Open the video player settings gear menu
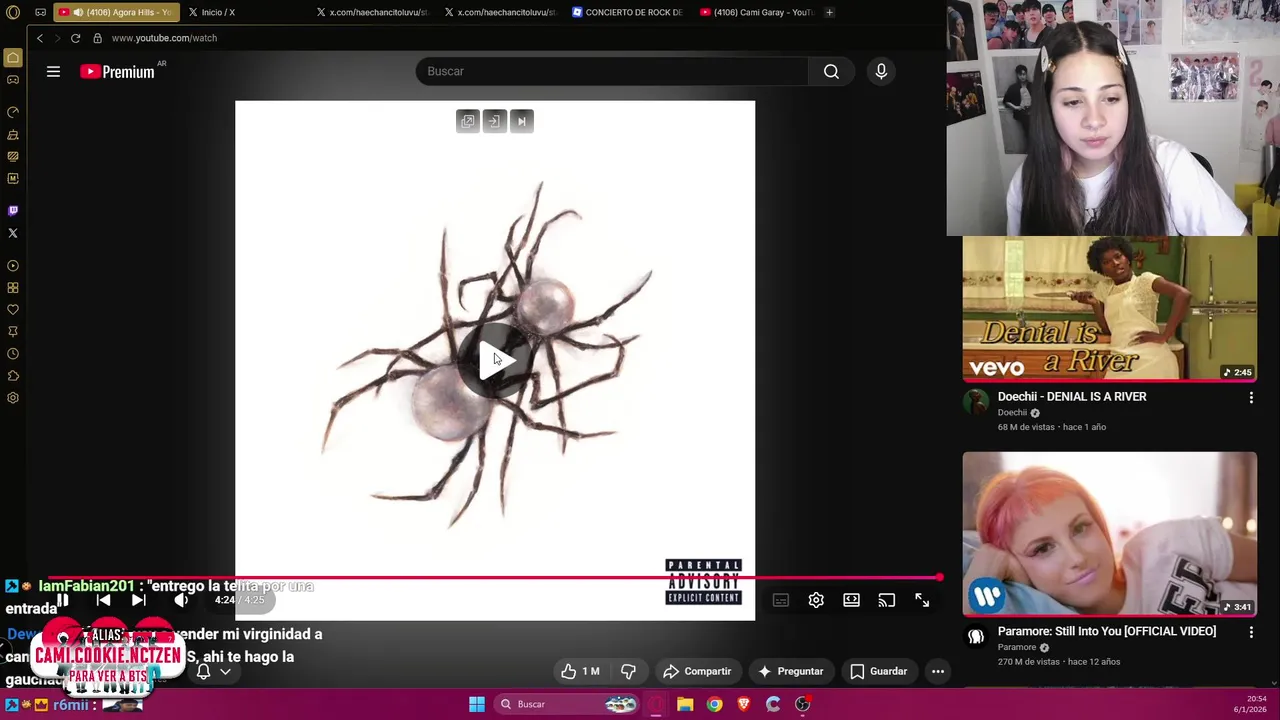This screenshot has width=1280, height=720. [816, 600]
